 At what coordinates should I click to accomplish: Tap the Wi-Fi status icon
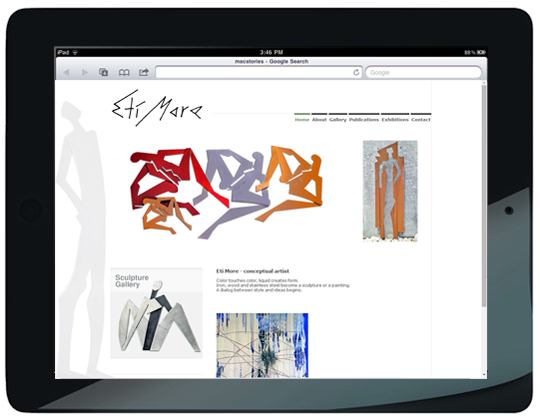pos(75,53)
